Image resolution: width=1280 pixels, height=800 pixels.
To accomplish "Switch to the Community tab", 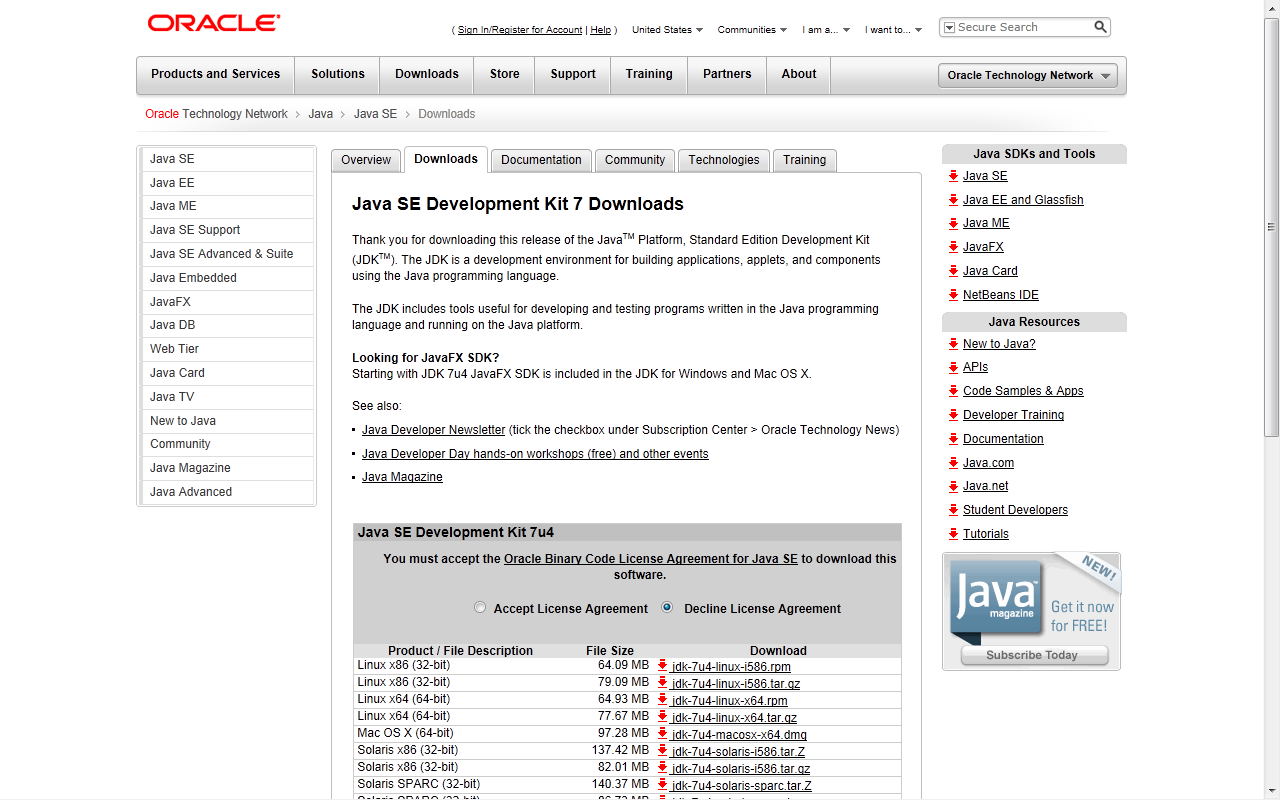I will tap(635, 160).
